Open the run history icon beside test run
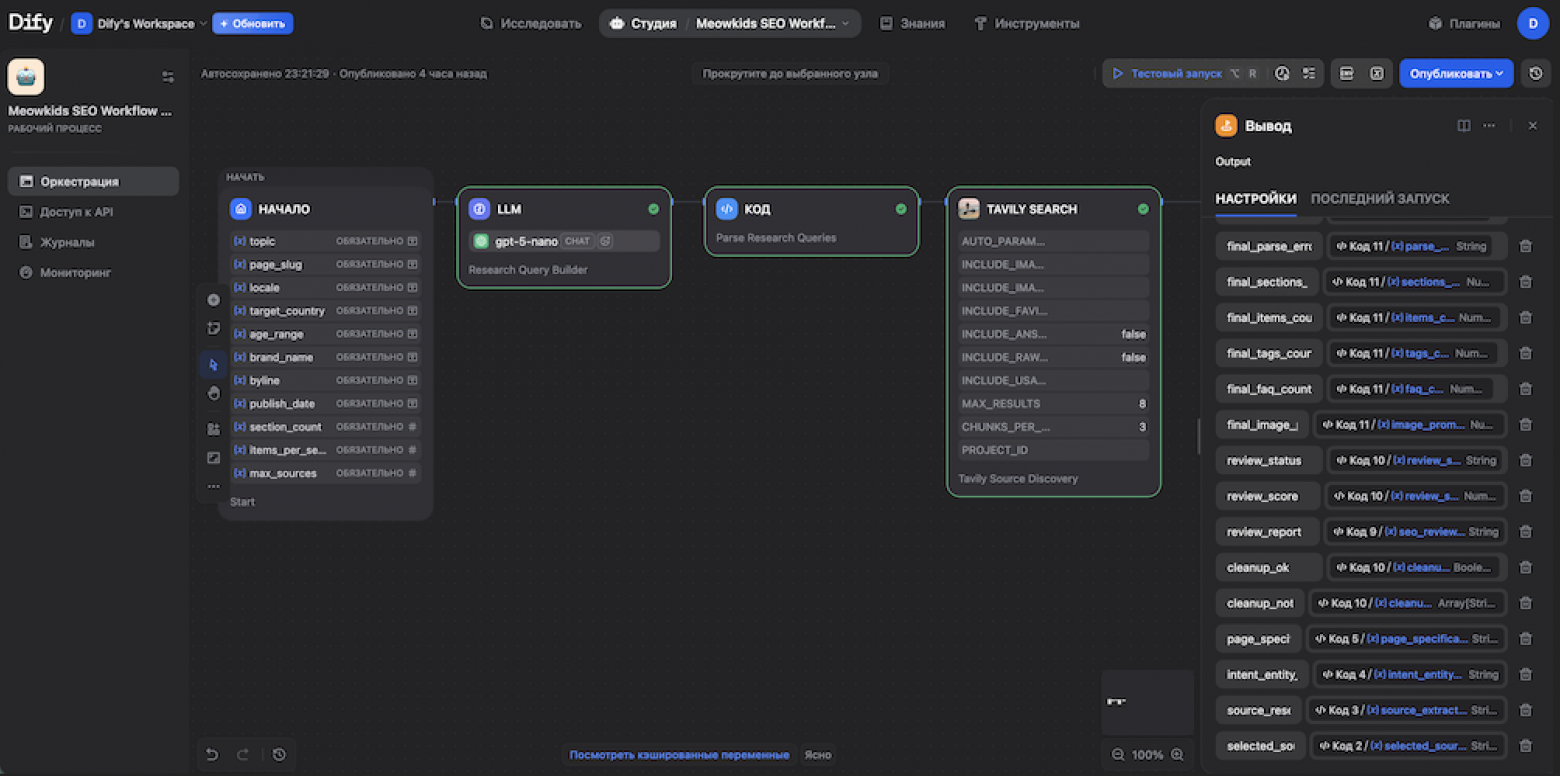Image resolution: width=1560 pixels, height=776 pixels. 1282,73
